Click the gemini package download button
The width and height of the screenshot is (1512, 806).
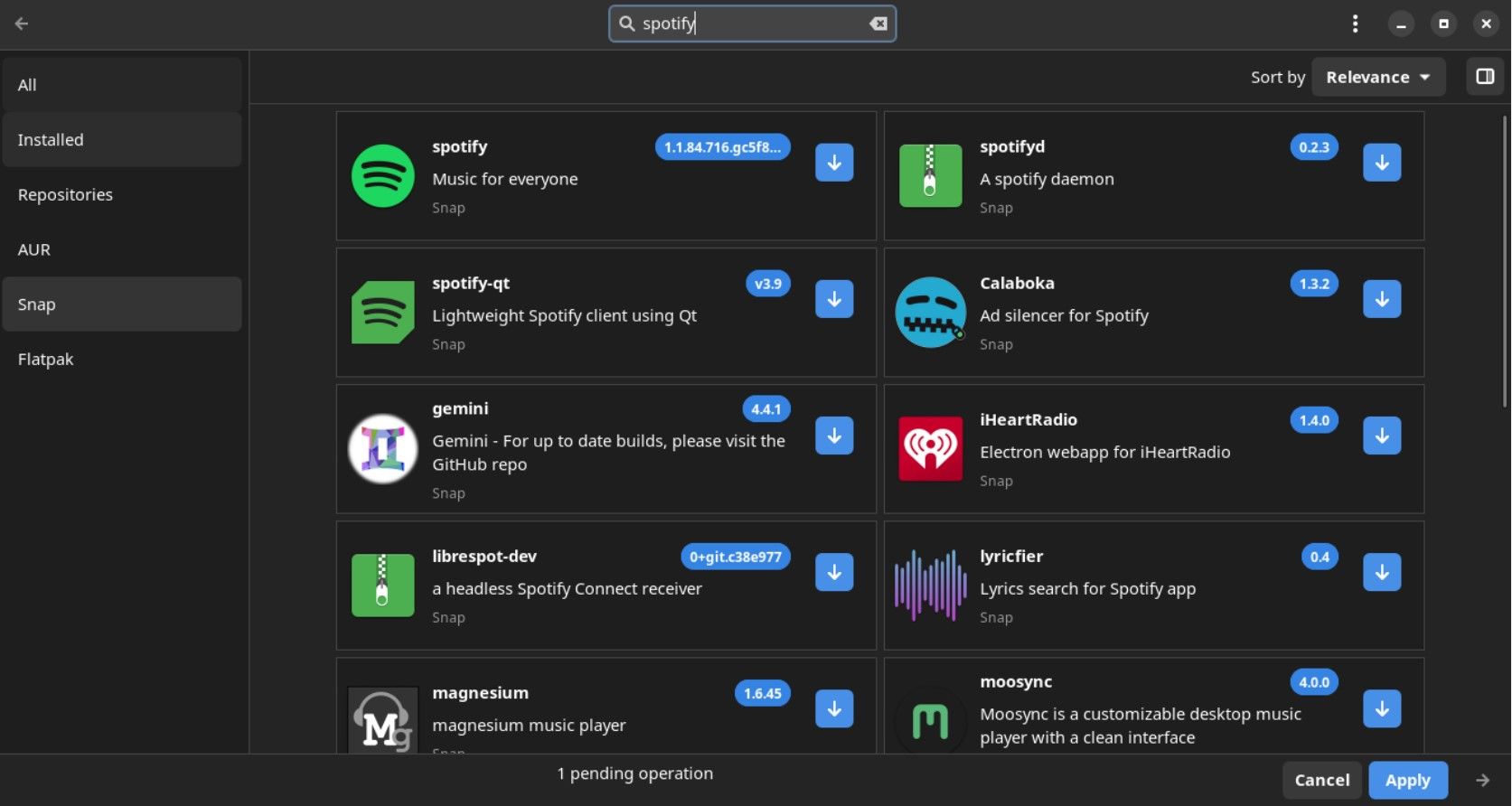834,436
